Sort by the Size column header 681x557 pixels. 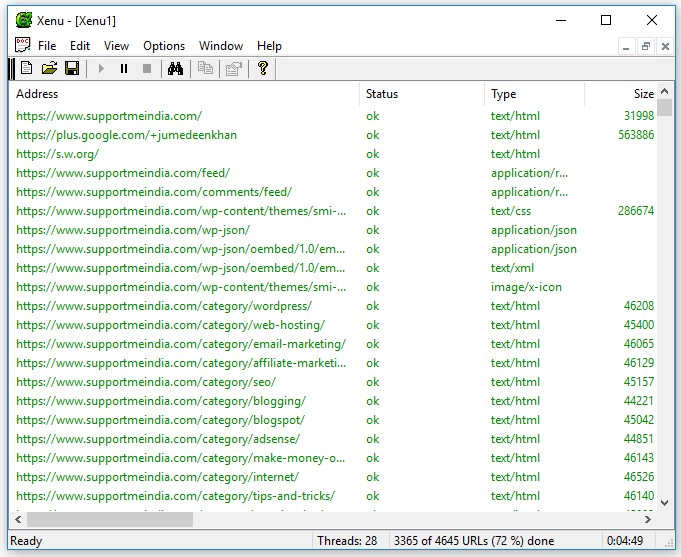tap(621, 94)
